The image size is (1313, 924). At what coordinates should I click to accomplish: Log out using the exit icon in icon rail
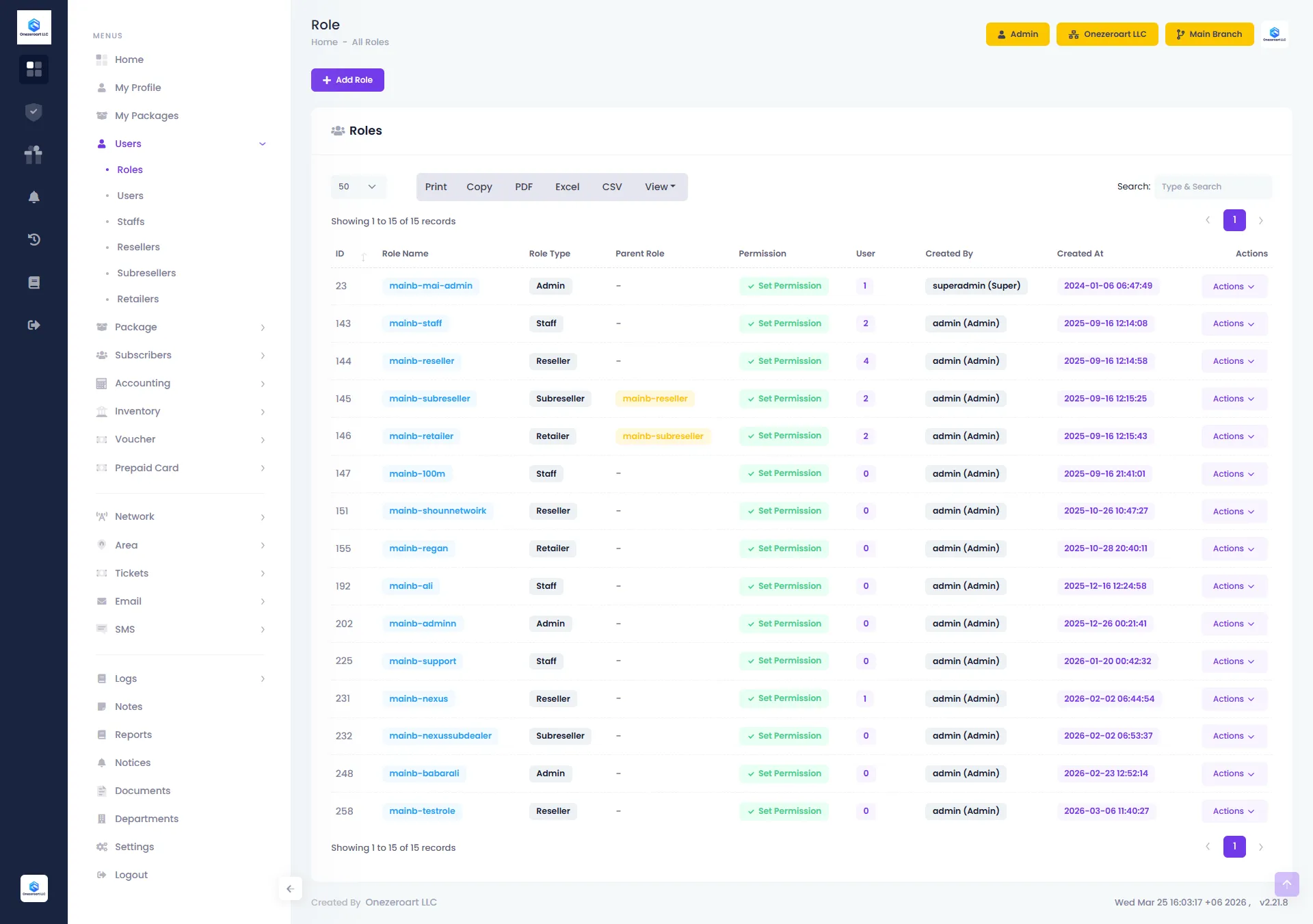point(34,325)
